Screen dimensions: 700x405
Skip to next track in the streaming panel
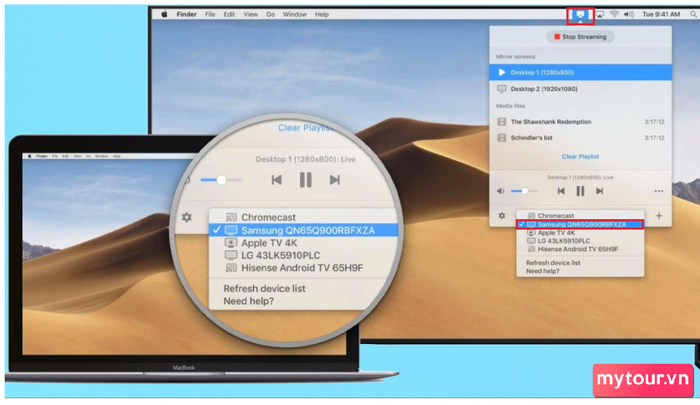click(x=600, y=191)
